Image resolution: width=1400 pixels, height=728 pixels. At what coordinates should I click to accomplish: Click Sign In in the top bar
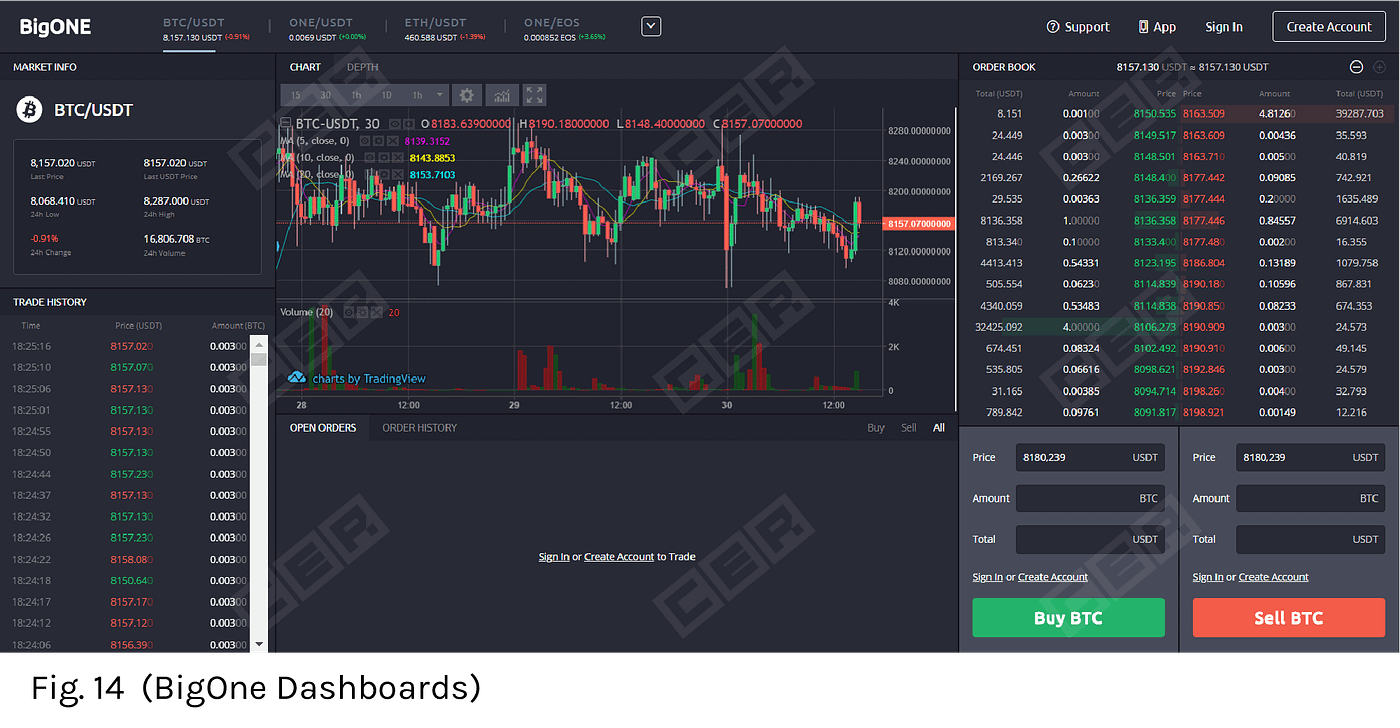(1224, 27)
